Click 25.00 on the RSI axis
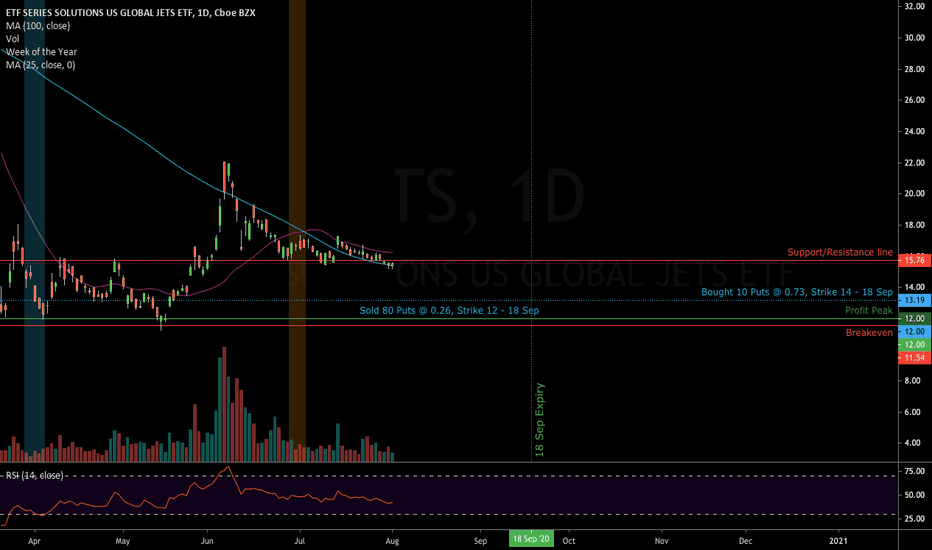This screenshot has width=932, height=550. [x=915, y=518]
